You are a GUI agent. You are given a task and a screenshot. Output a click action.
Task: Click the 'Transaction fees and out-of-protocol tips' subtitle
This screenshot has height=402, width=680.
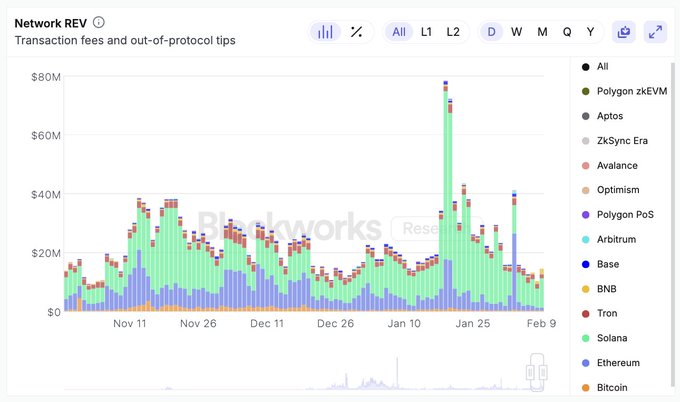pyautogui.click(x=125, y=40)
